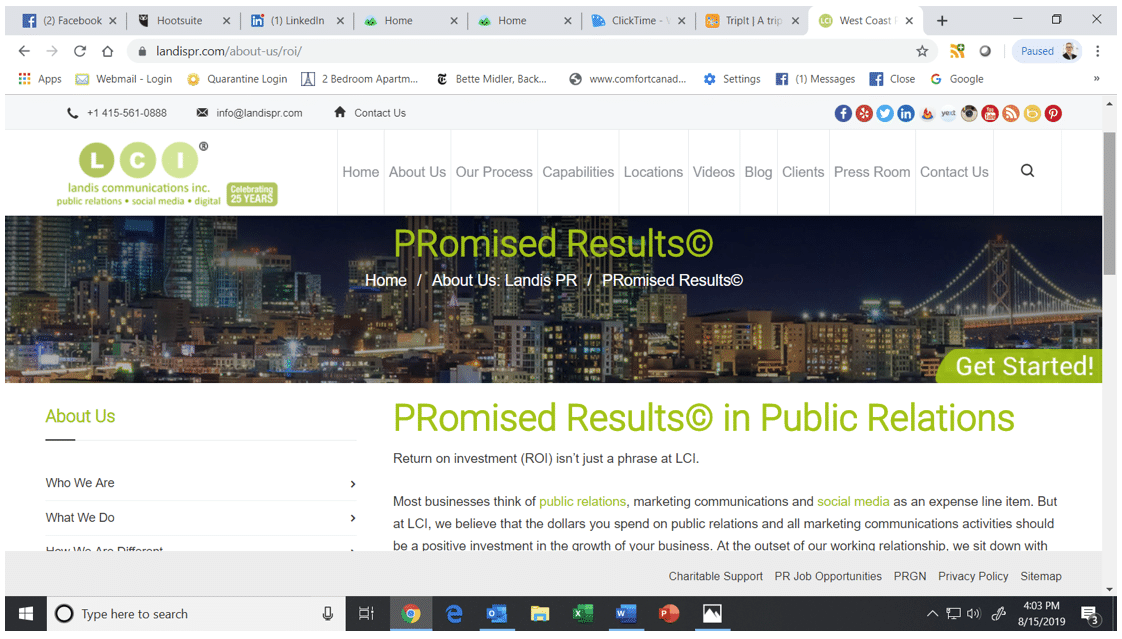This screenshot has height=639, width=1122.
Task: Open the Facebook social icon in header
Action: (843, 114)
